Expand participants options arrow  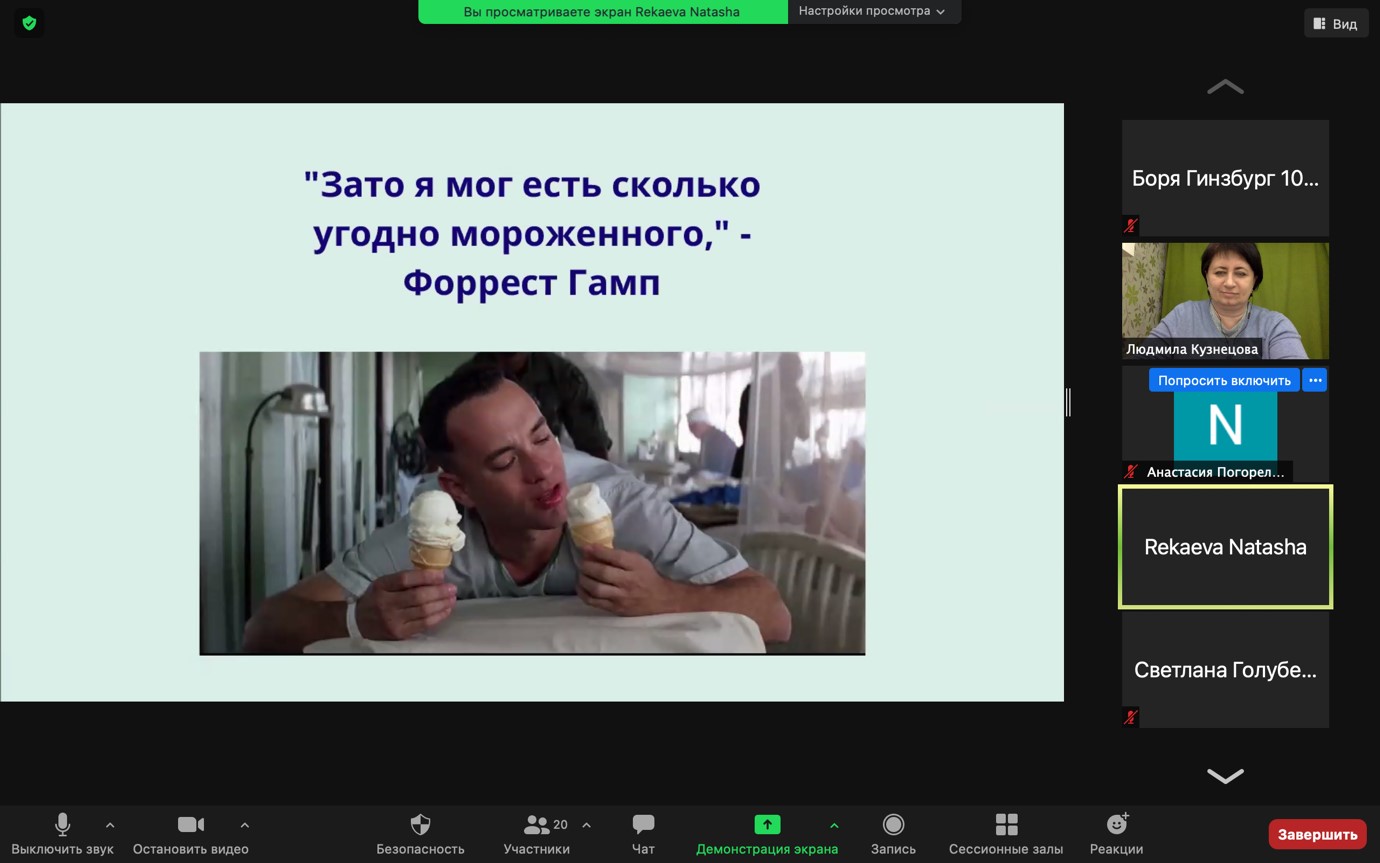click(x=586, y=825)
